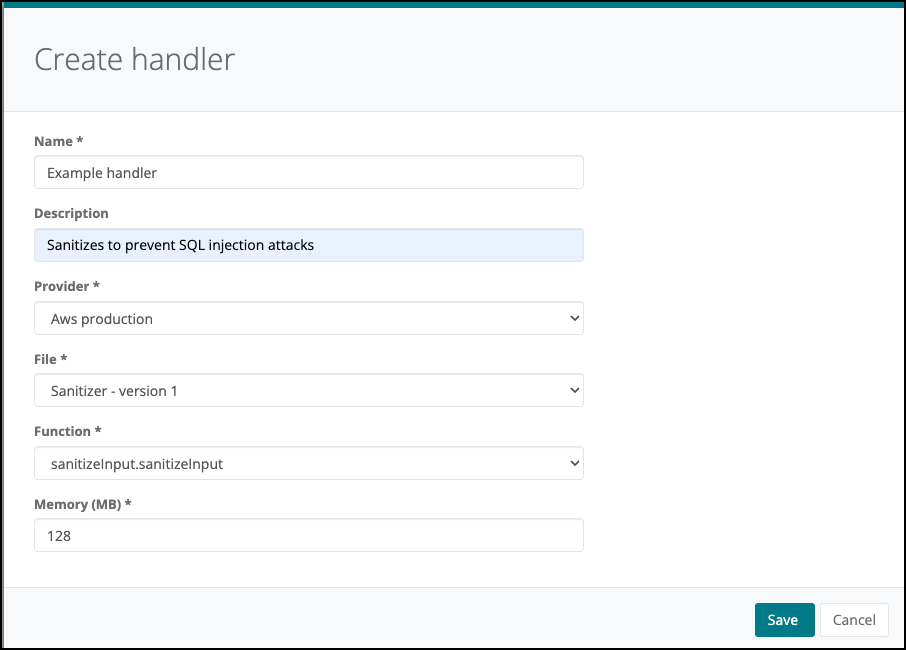Click the "Name *" field label
This screenshot has width=906, height=650.
point(58,141)
